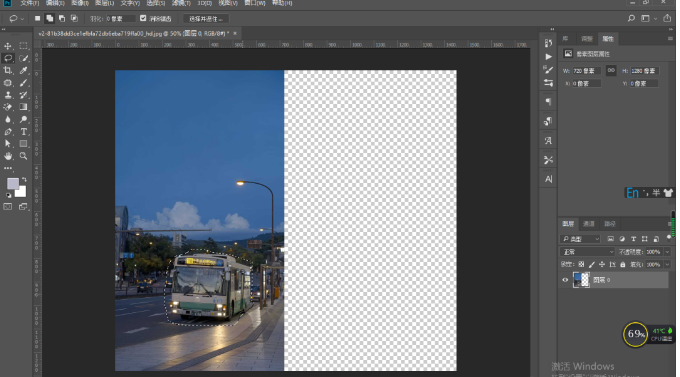Viewport: 680px width, 377px height.
Task: Select the Crop tool
Action: 8,70
